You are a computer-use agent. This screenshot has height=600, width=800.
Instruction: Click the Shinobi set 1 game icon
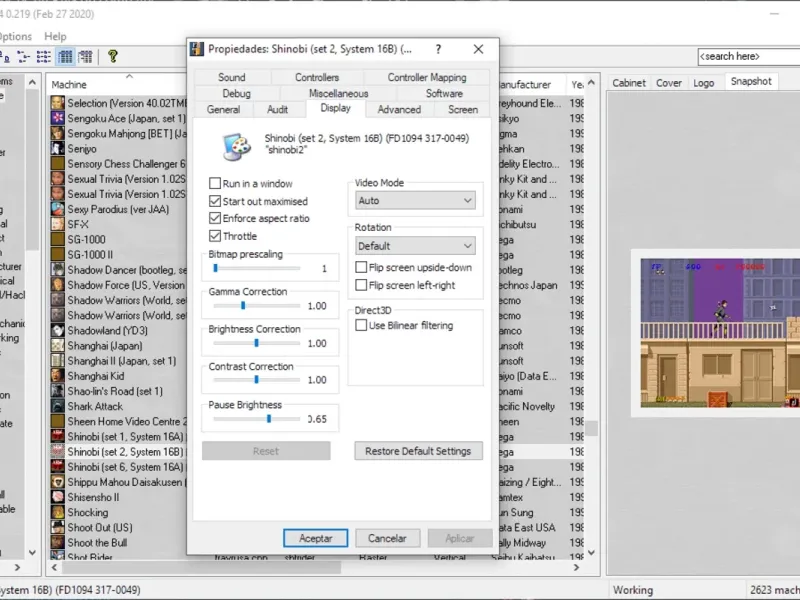pos(58,437)
